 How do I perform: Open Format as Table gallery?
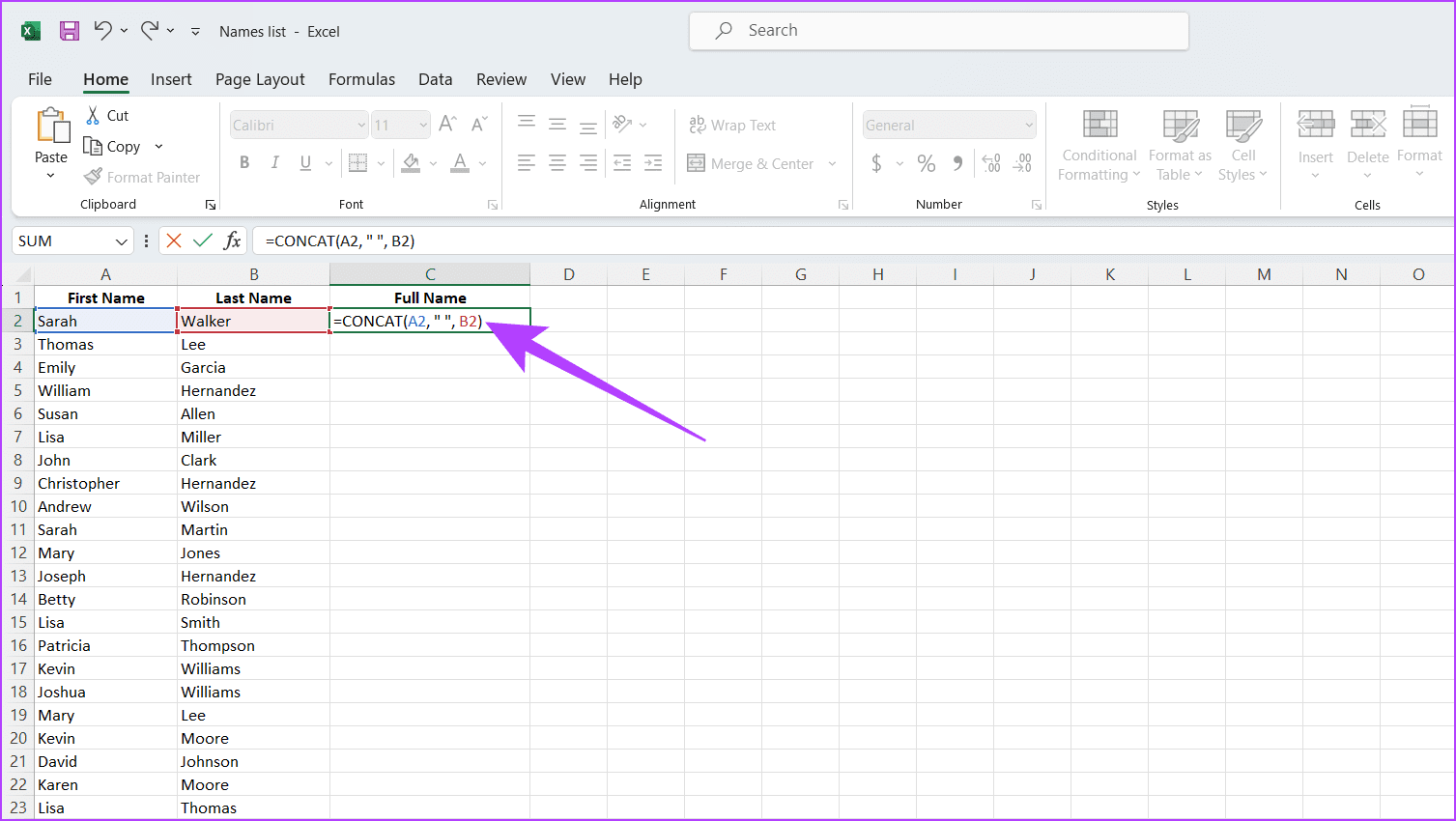[1180, 145]
